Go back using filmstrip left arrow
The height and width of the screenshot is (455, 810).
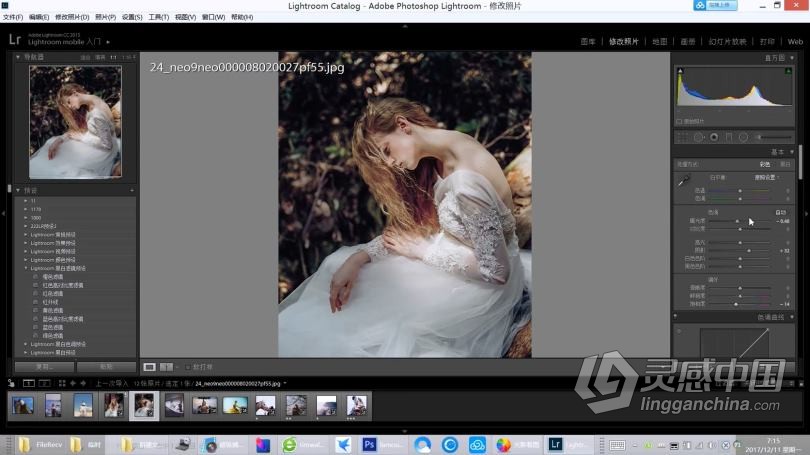pyautogui.click(x=73, y=384)
